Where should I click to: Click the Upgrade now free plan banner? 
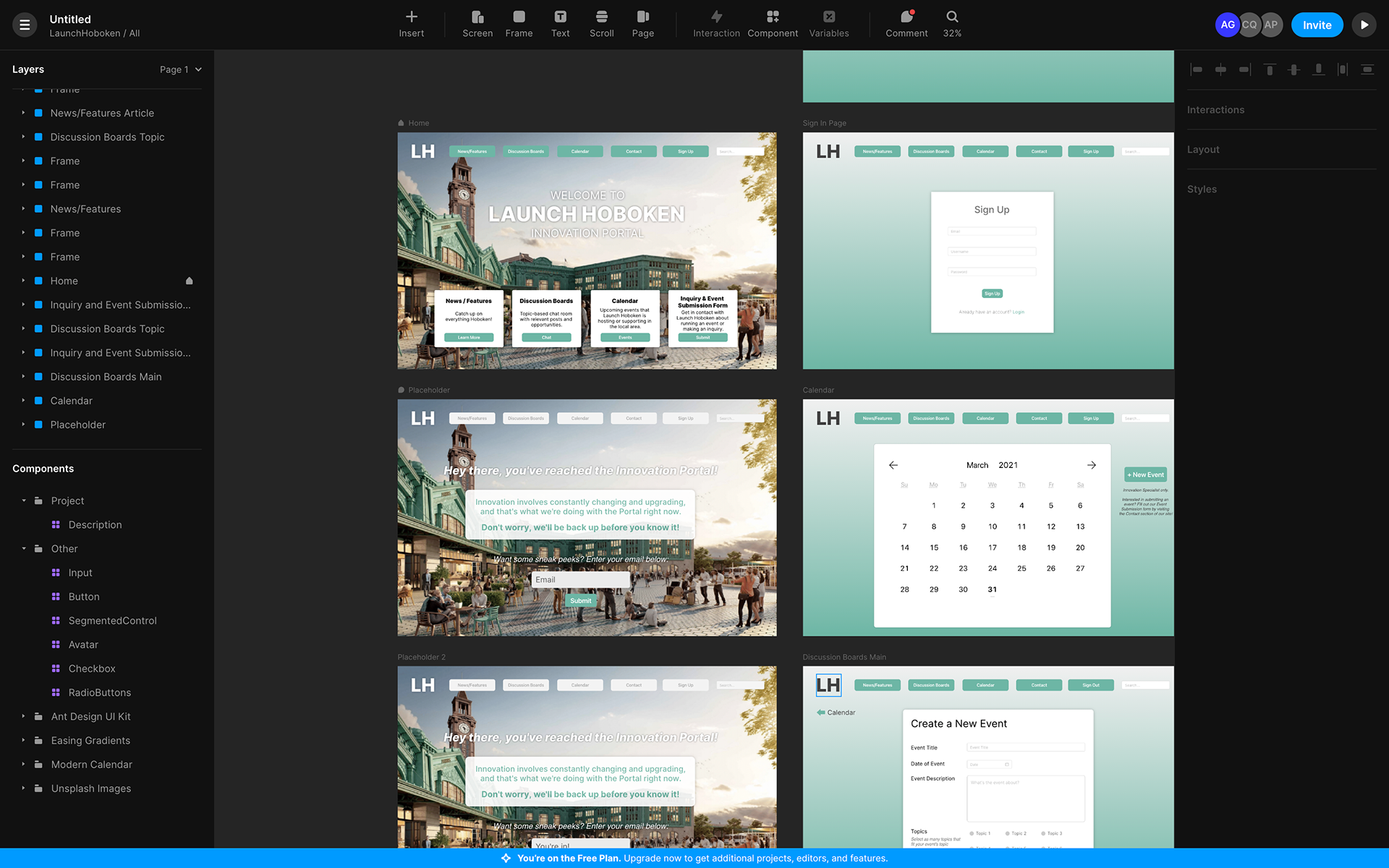coord(694,858)
